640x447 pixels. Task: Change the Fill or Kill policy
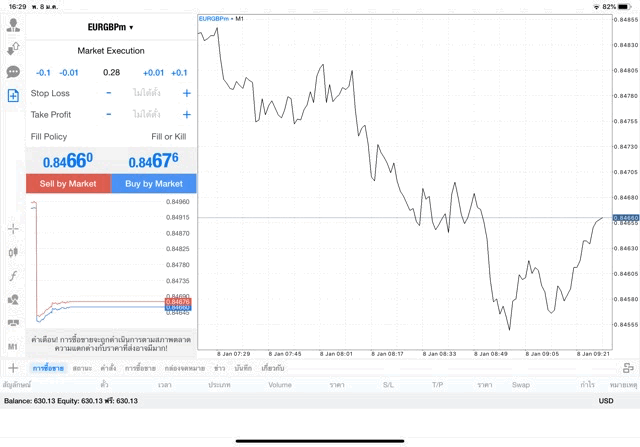[x=168, y=136]
